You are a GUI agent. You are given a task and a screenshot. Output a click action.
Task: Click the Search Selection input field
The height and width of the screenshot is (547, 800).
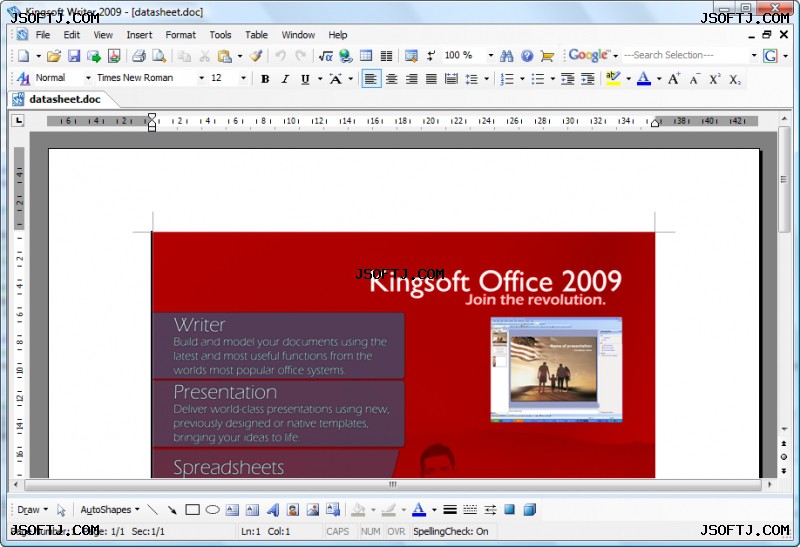click(685, 55)
